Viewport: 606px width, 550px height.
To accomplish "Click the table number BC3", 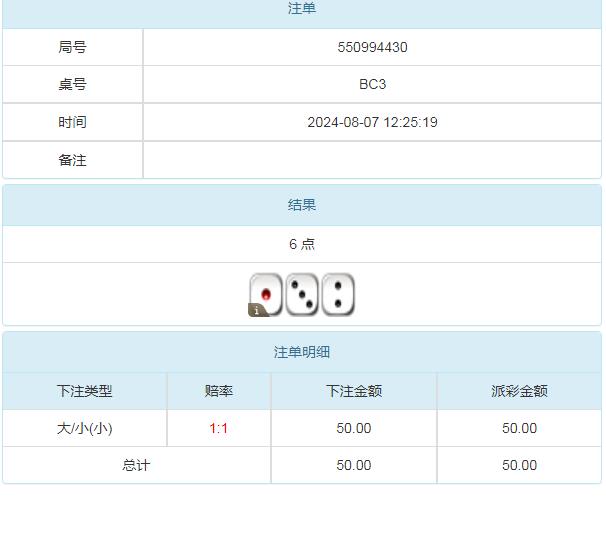I will click(372, 84).
